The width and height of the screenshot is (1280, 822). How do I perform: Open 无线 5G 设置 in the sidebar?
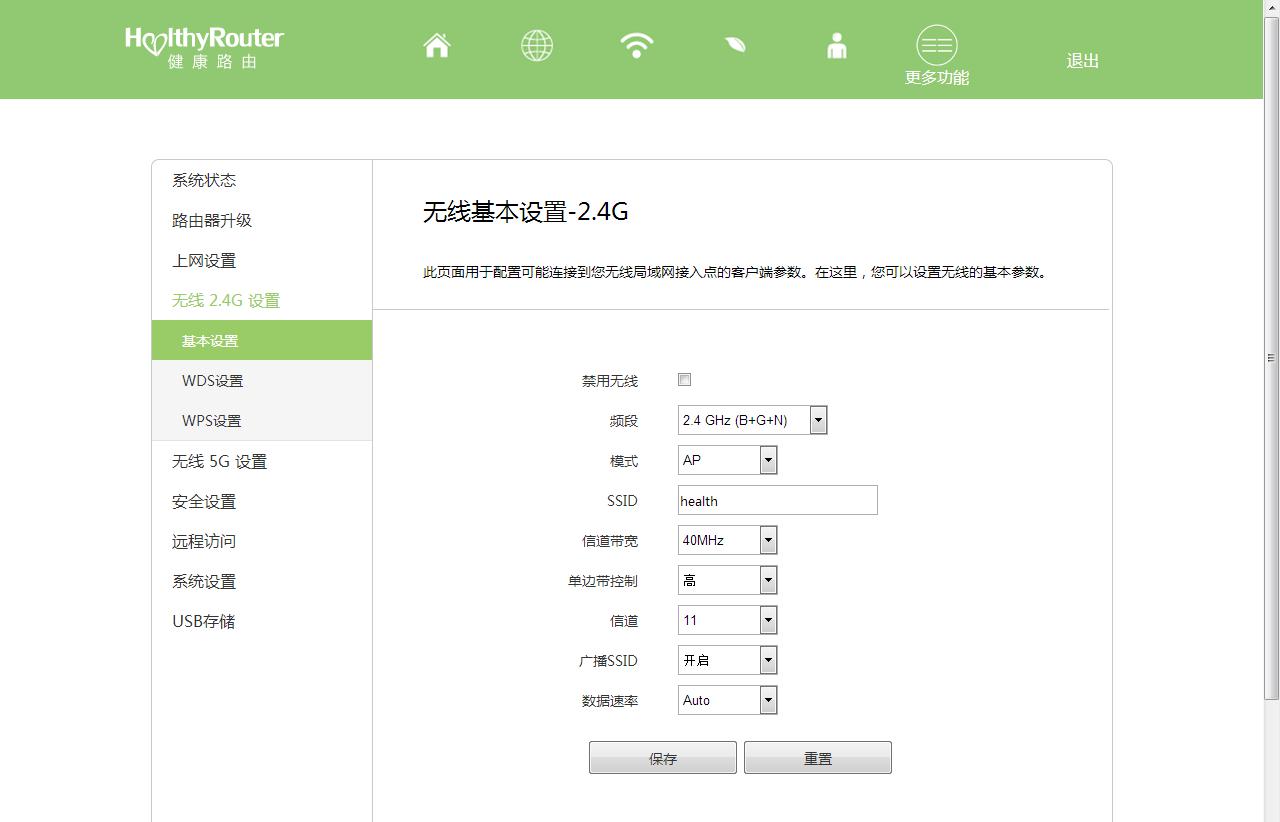[219, 461]
